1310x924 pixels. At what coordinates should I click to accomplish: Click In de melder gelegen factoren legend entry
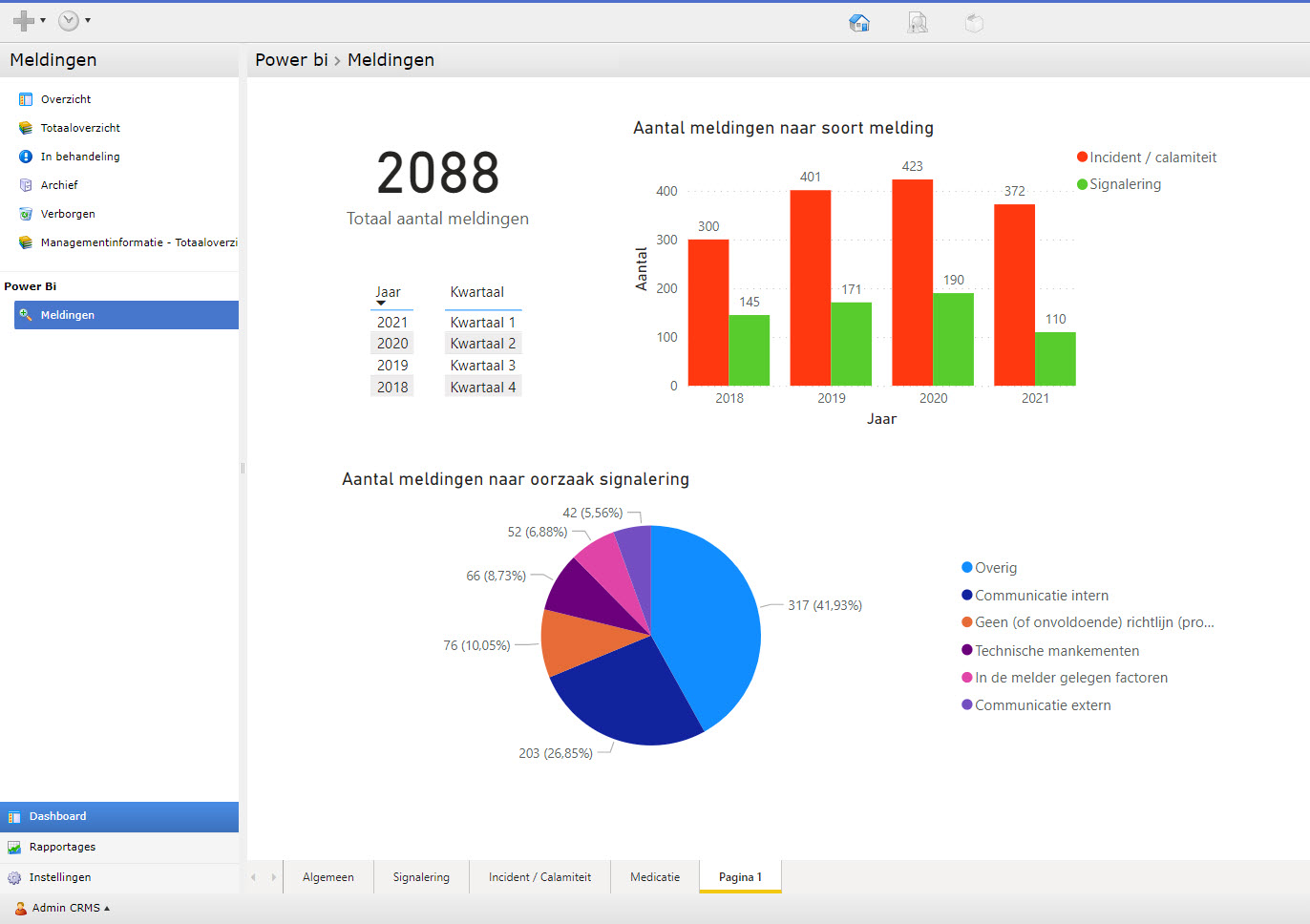[1065, 678]
